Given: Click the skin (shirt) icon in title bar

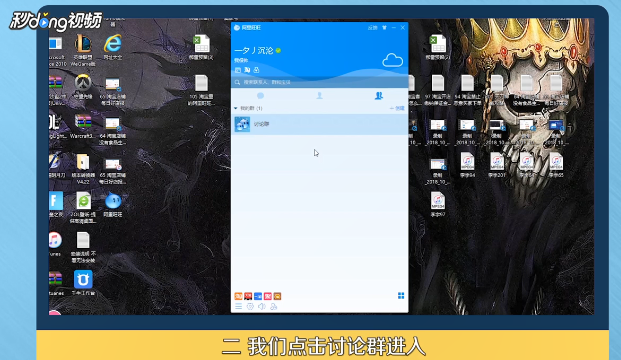Looking at the screenshot, I should point(384,28).
